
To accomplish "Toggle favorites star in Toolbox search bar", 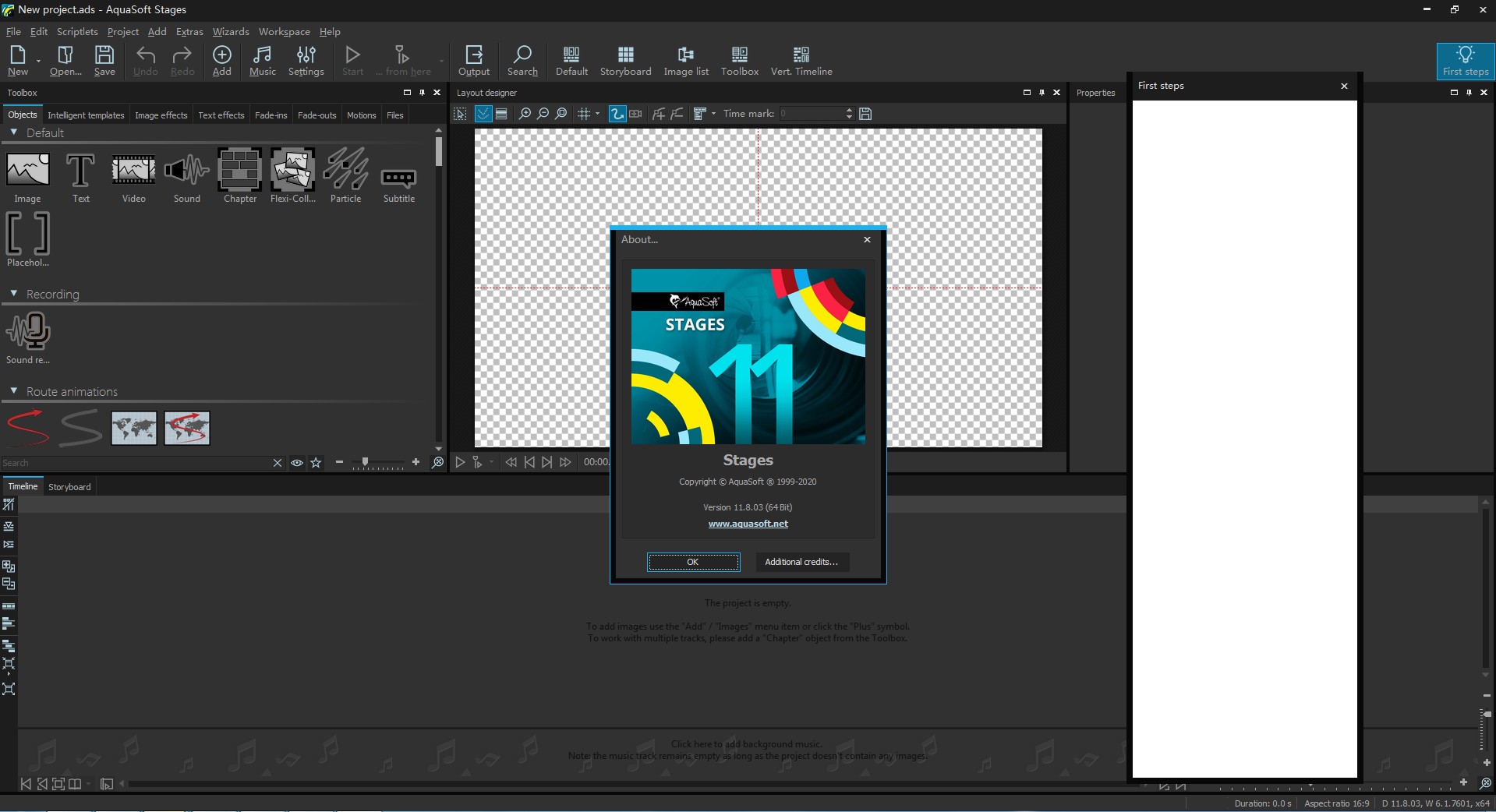I will (316, 463).
